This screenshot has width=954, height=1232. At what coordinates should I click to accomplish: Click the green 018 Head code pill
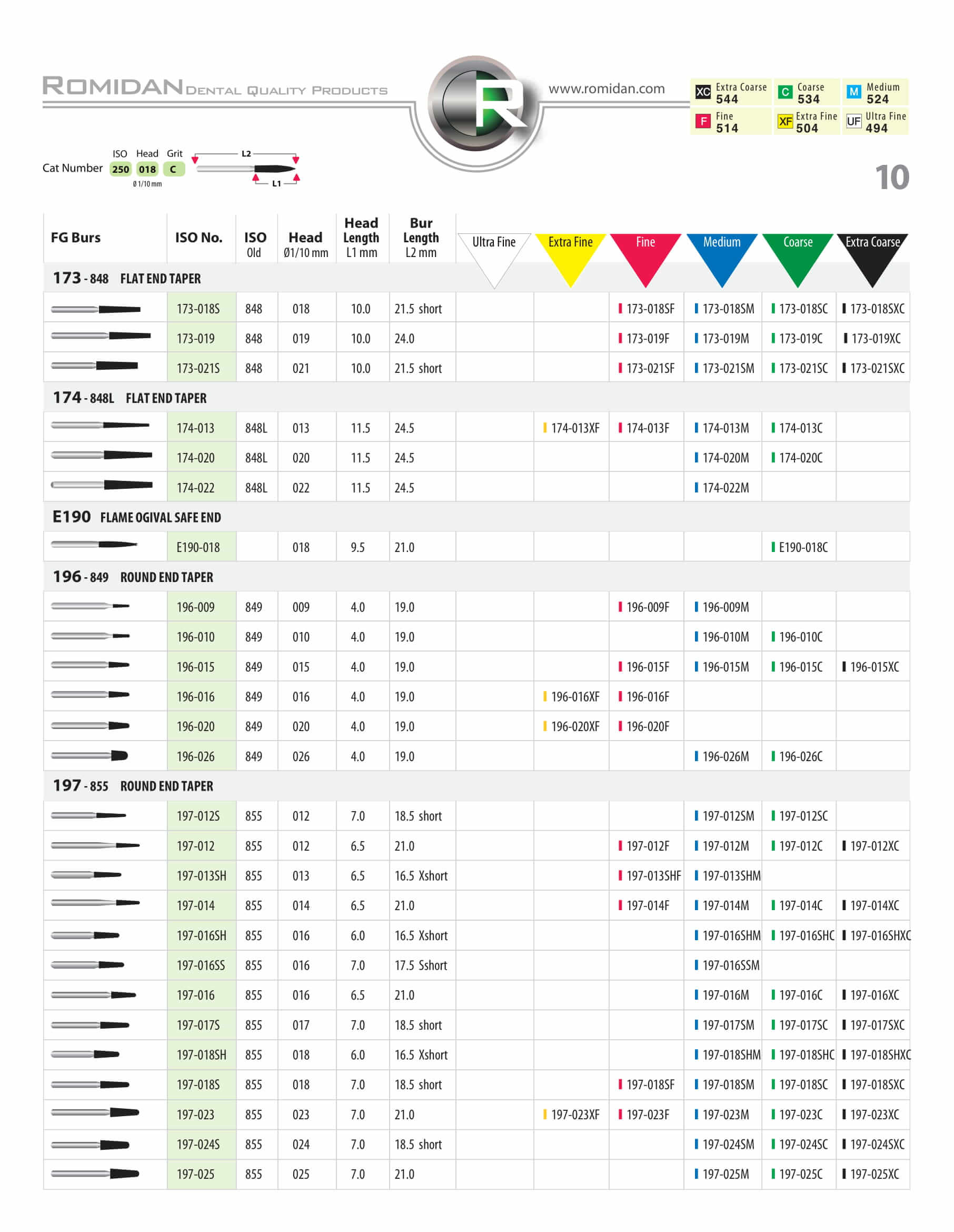pyautogui.click(x=147, y=169)
